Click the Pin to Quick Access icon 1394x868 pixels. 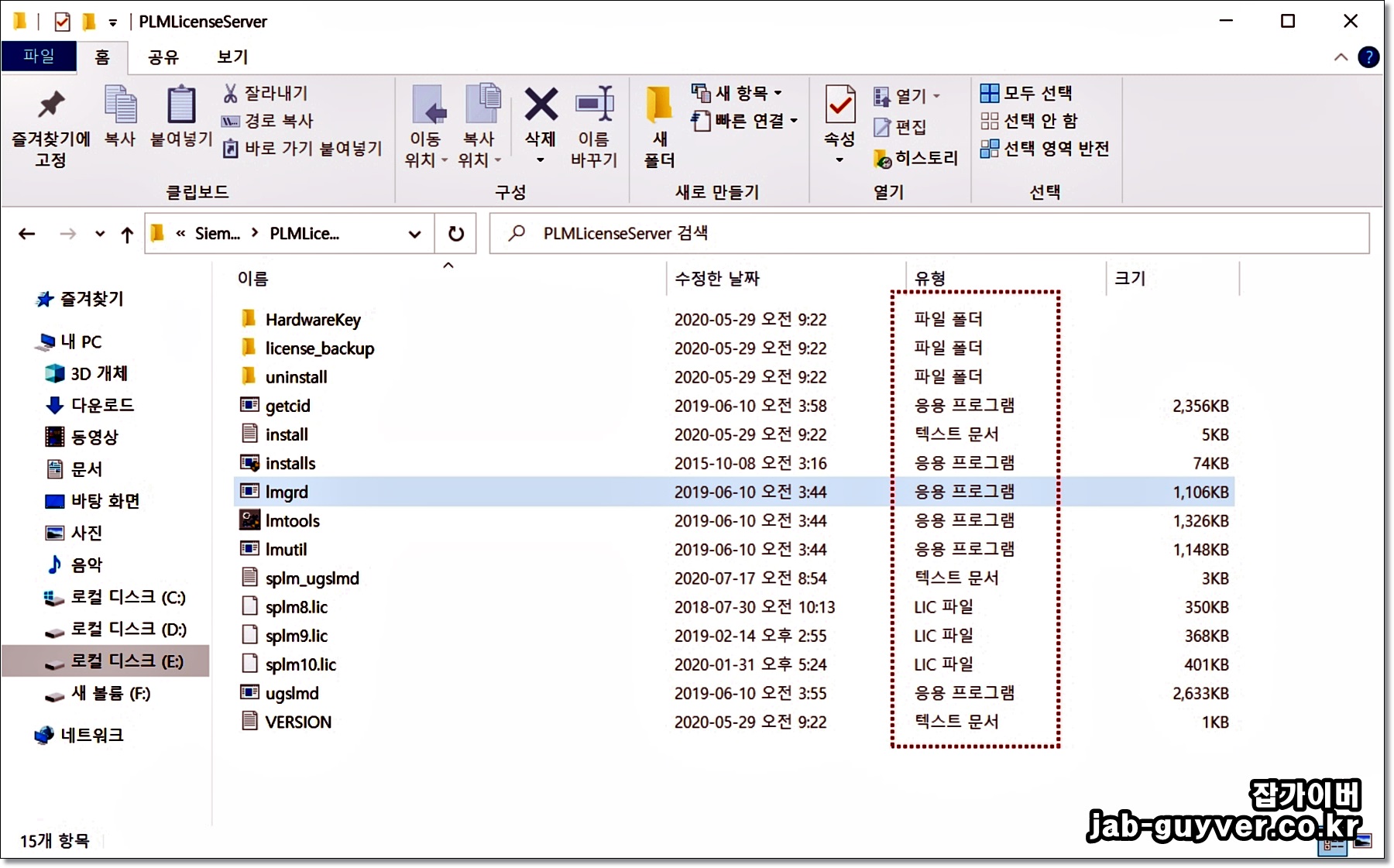(x=51, y=105)
